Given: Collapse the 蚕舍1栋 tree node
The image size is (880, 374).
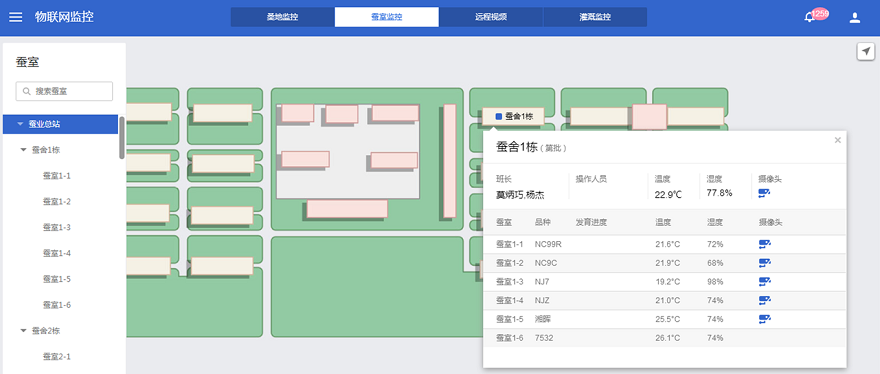Looking at the screenshot, I should point(24,150).
